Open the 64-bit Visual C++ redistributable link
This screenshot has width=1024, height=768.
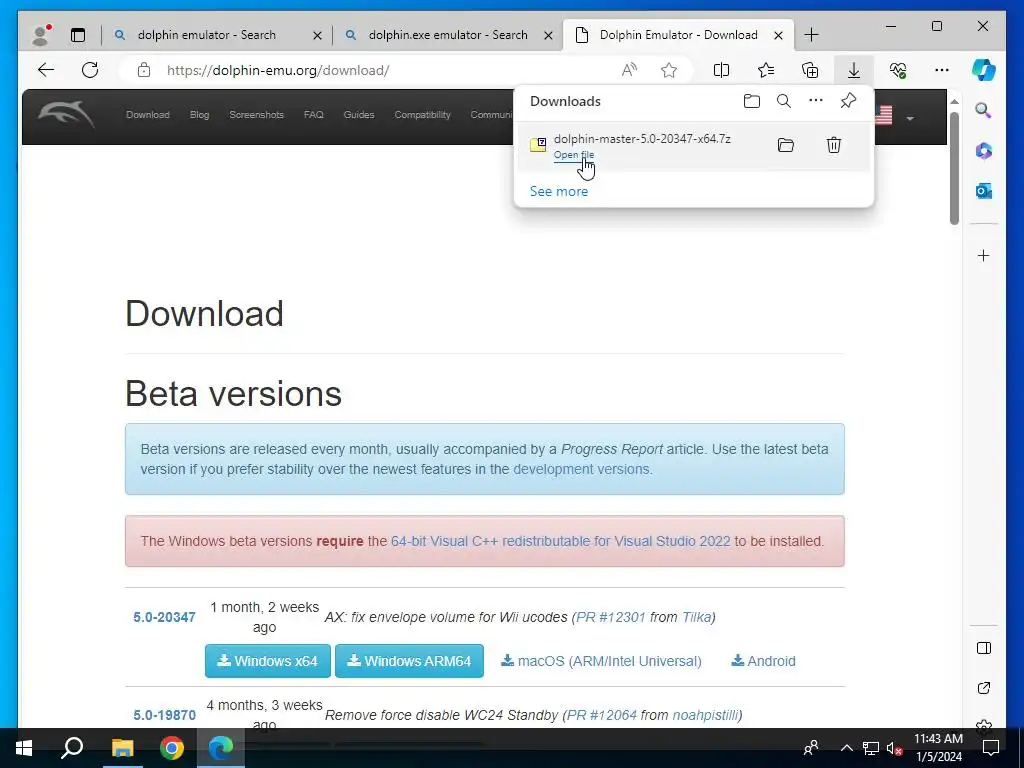click(x=560, y=541)
